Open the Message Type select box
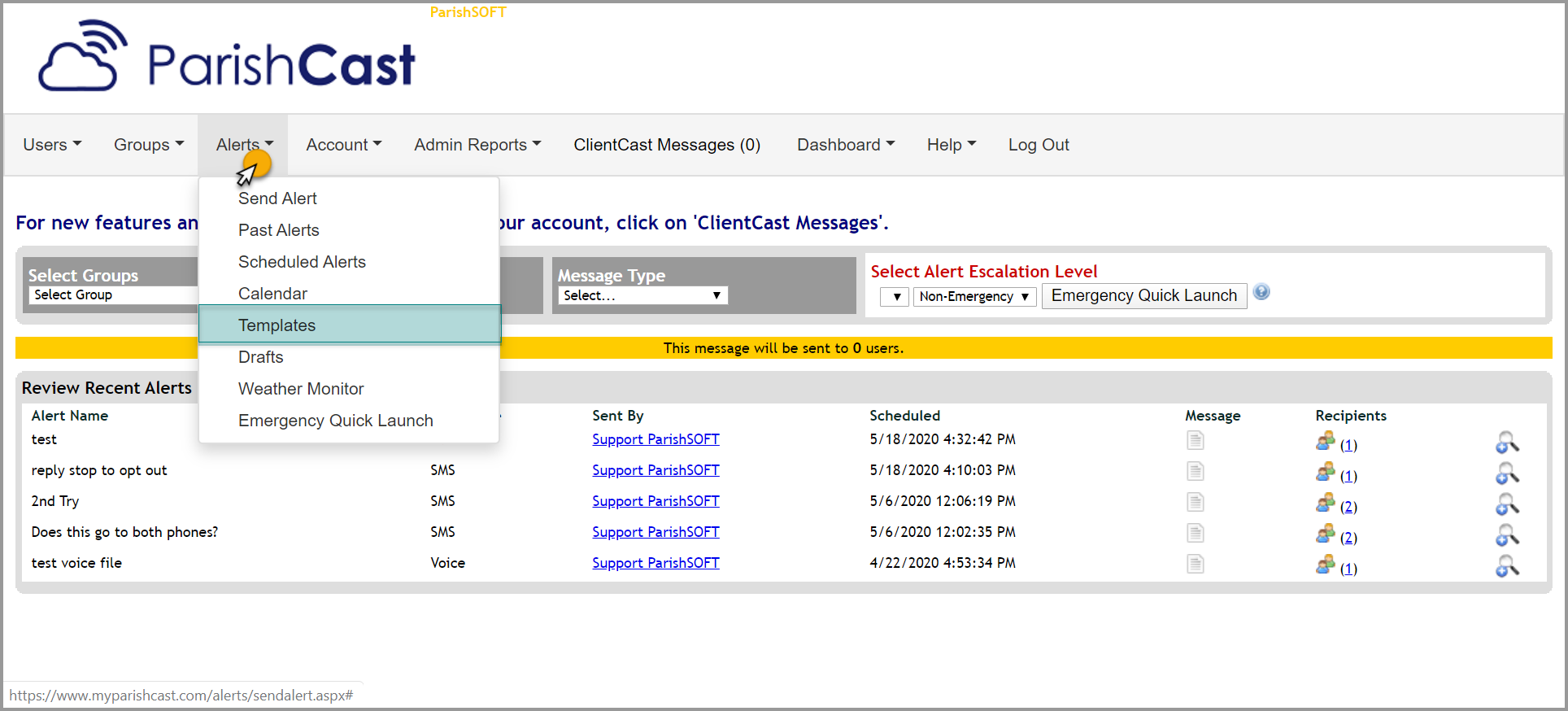 [642, 295]
